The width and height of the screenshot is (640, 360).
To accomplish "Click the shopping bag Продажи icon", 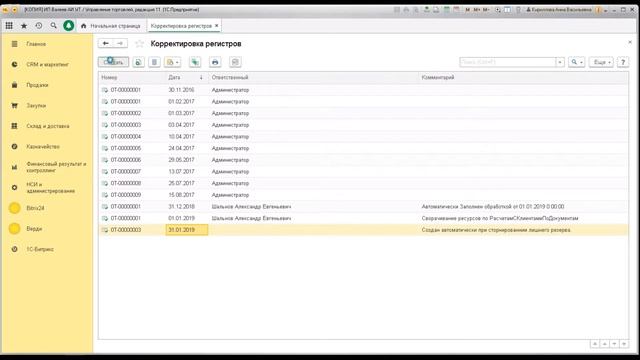I will 14,85.
